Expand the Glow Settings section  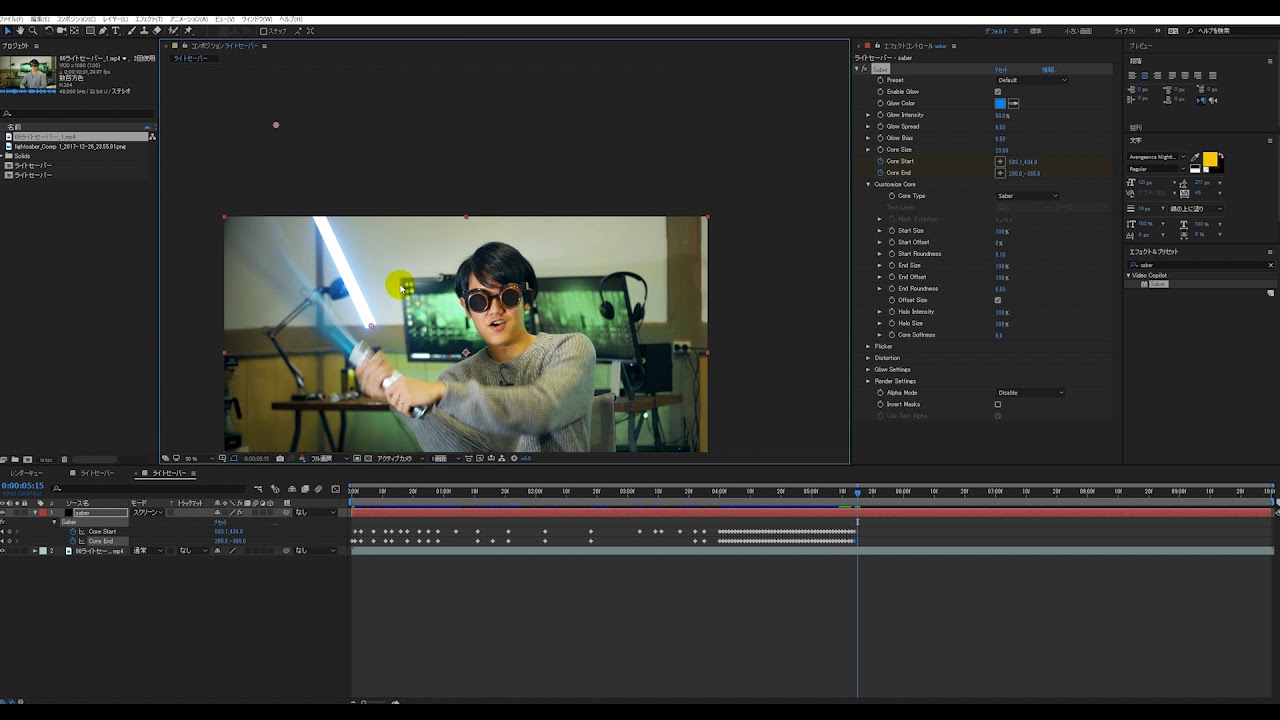[868, 369]
